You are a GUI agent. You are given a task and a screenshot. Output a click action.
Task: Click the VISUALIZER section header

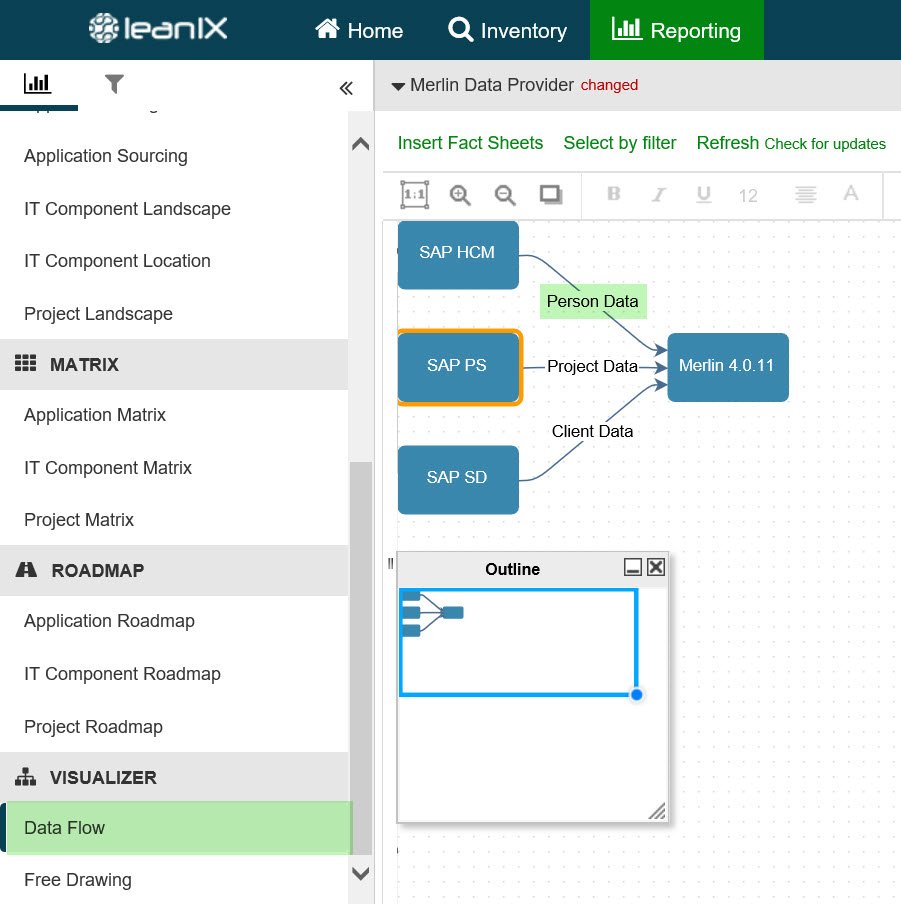click(174, 777)
